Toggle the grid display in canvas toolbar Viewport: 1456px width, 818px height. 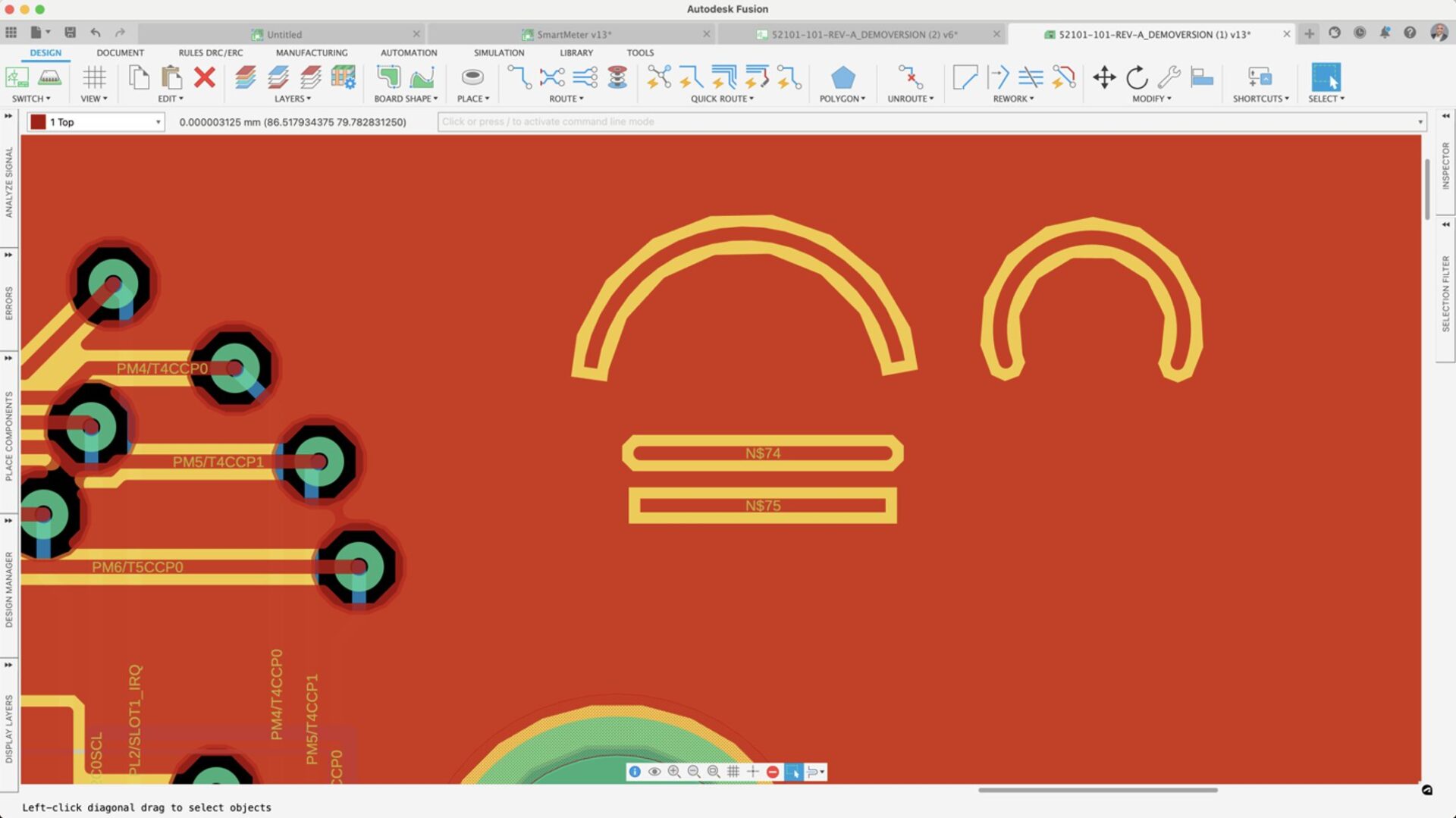pyautogui.click(x=733, y=772)
